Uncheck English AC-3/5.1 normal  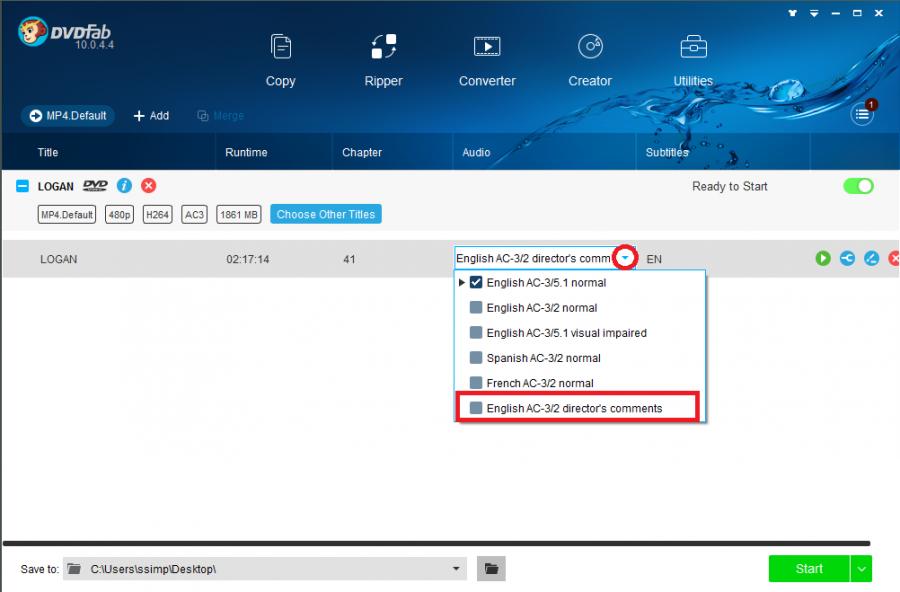(x=476, y=283)
